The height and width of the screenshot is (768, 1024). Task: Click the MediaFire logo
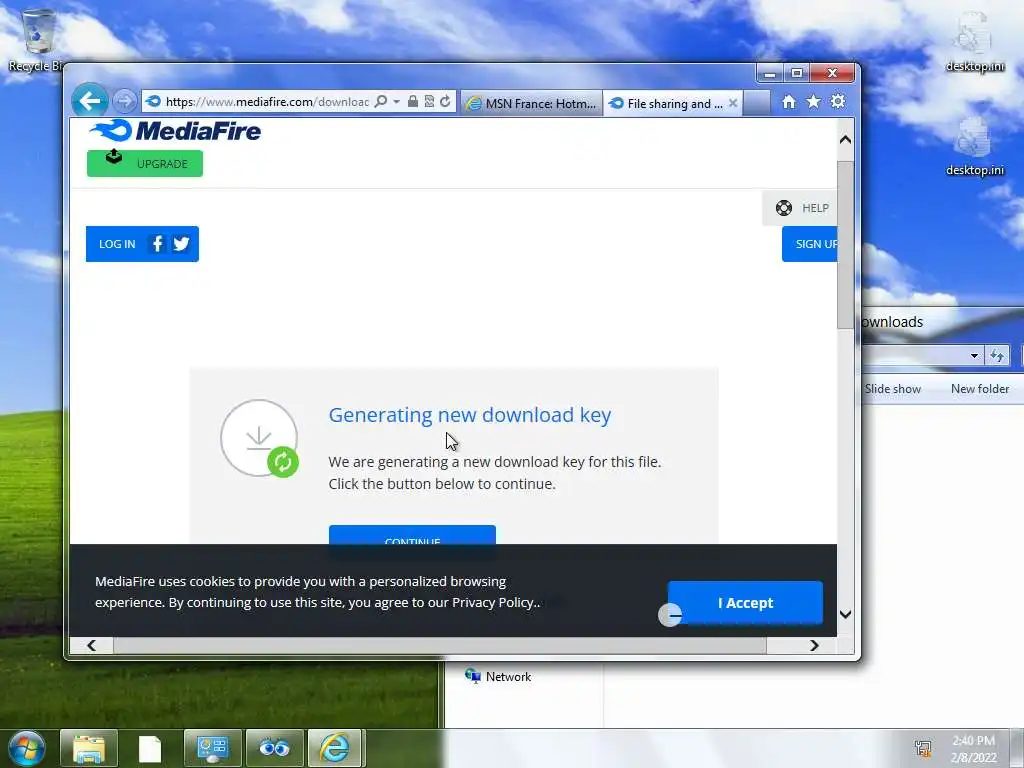(175, 131)
